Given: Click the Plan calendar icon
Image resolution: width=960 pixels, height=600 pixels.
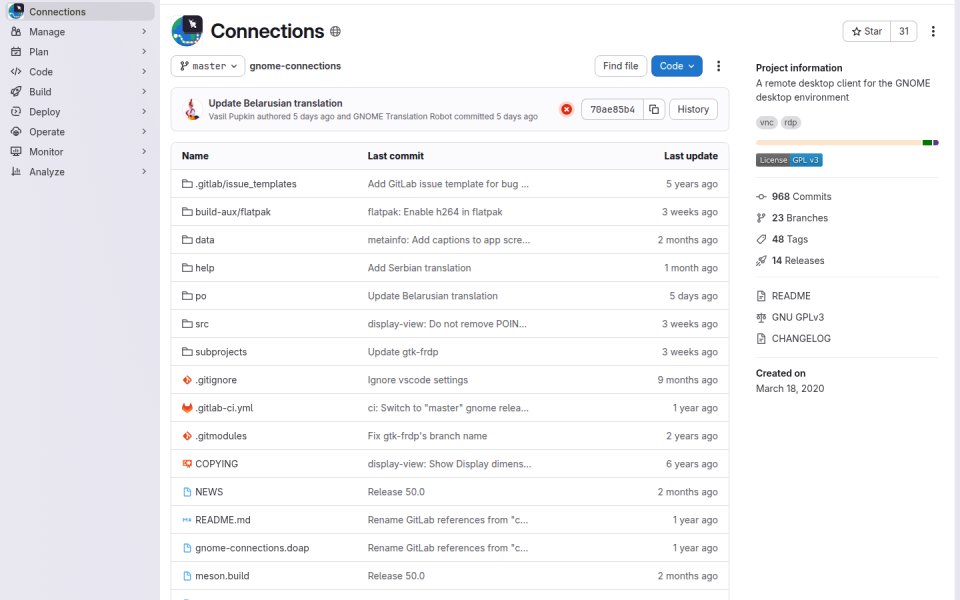Looking at the screenshot, I should pyautogui.click(x=16, y=51).
